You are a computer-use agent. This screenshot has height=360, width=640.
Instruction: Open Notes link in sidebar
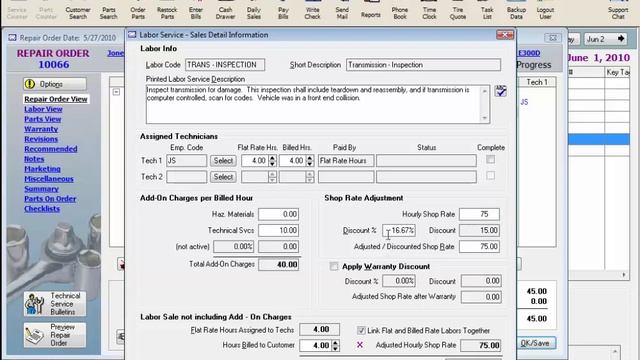(34, 159)
